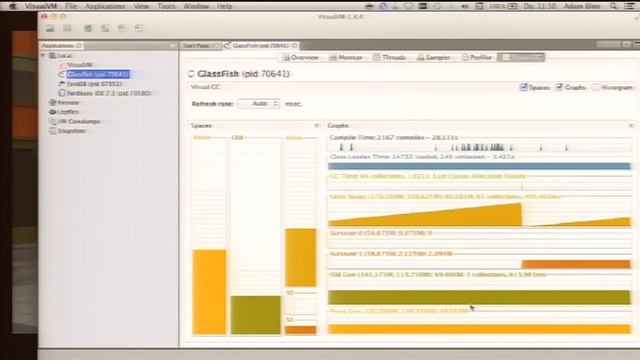This screenshot has width=640, height=360.
Task: Click the fourth icon in VisualVM toolbar
Action: point(105,28)
